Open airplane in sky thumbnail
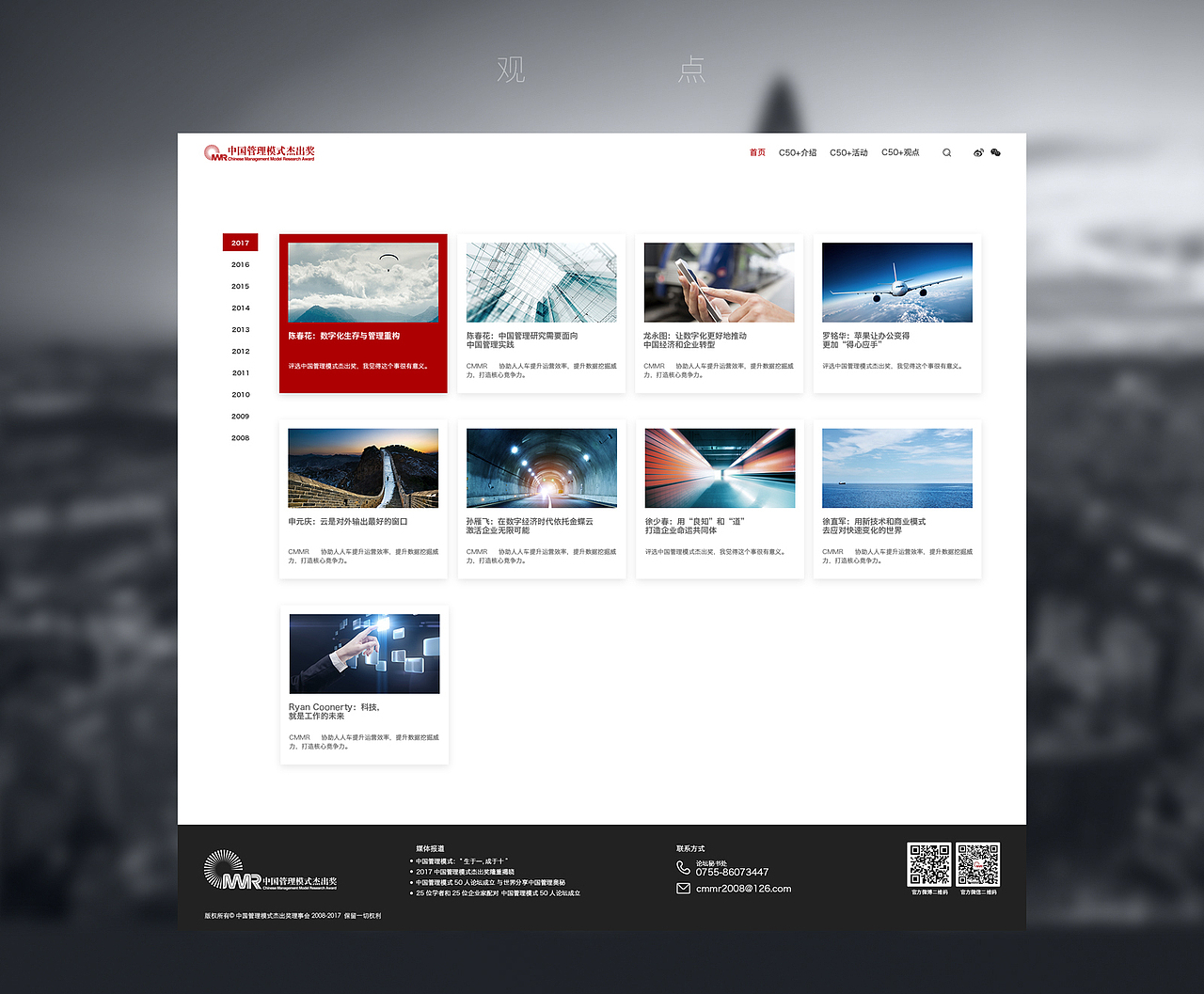1204x994 pixels. pyautogui.click(x=897, y=282)
